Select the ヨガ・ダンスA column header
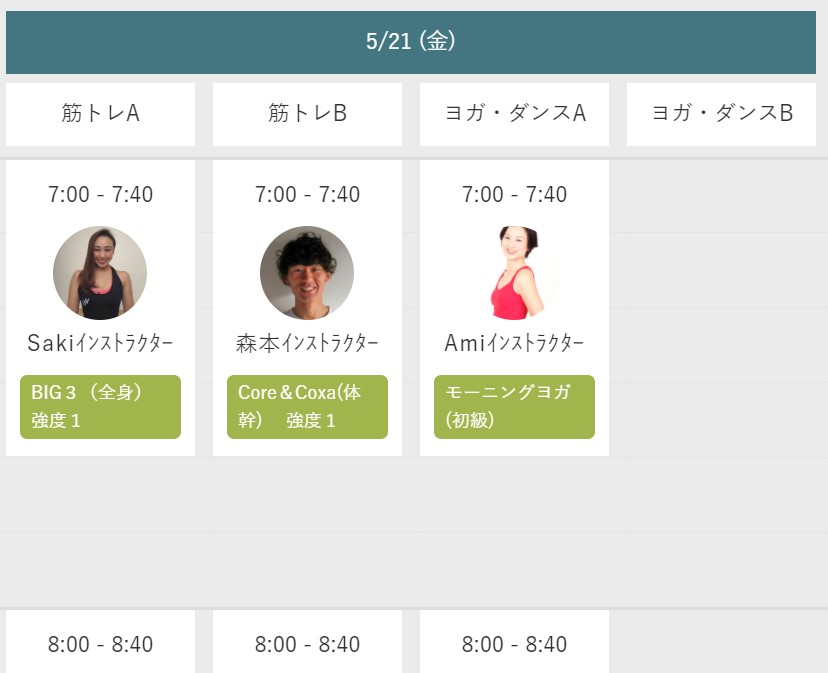828x673 pixels. pyautogui.click(x=514, y=114)
